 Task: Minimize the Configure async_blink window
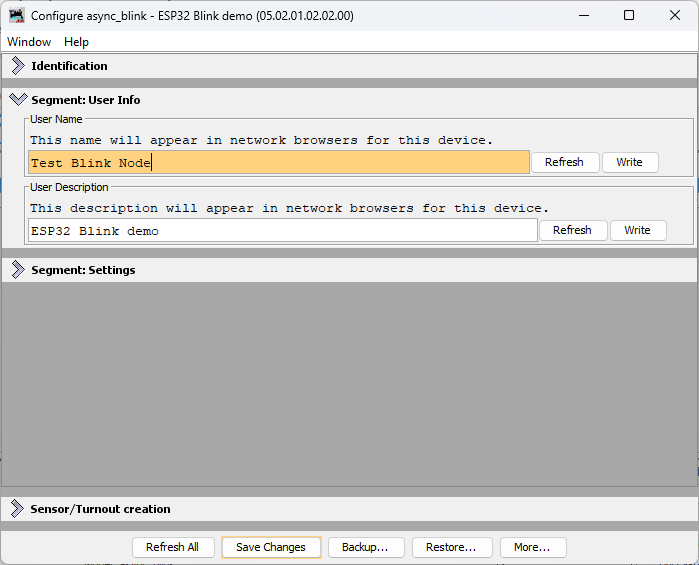pos(584,16)
